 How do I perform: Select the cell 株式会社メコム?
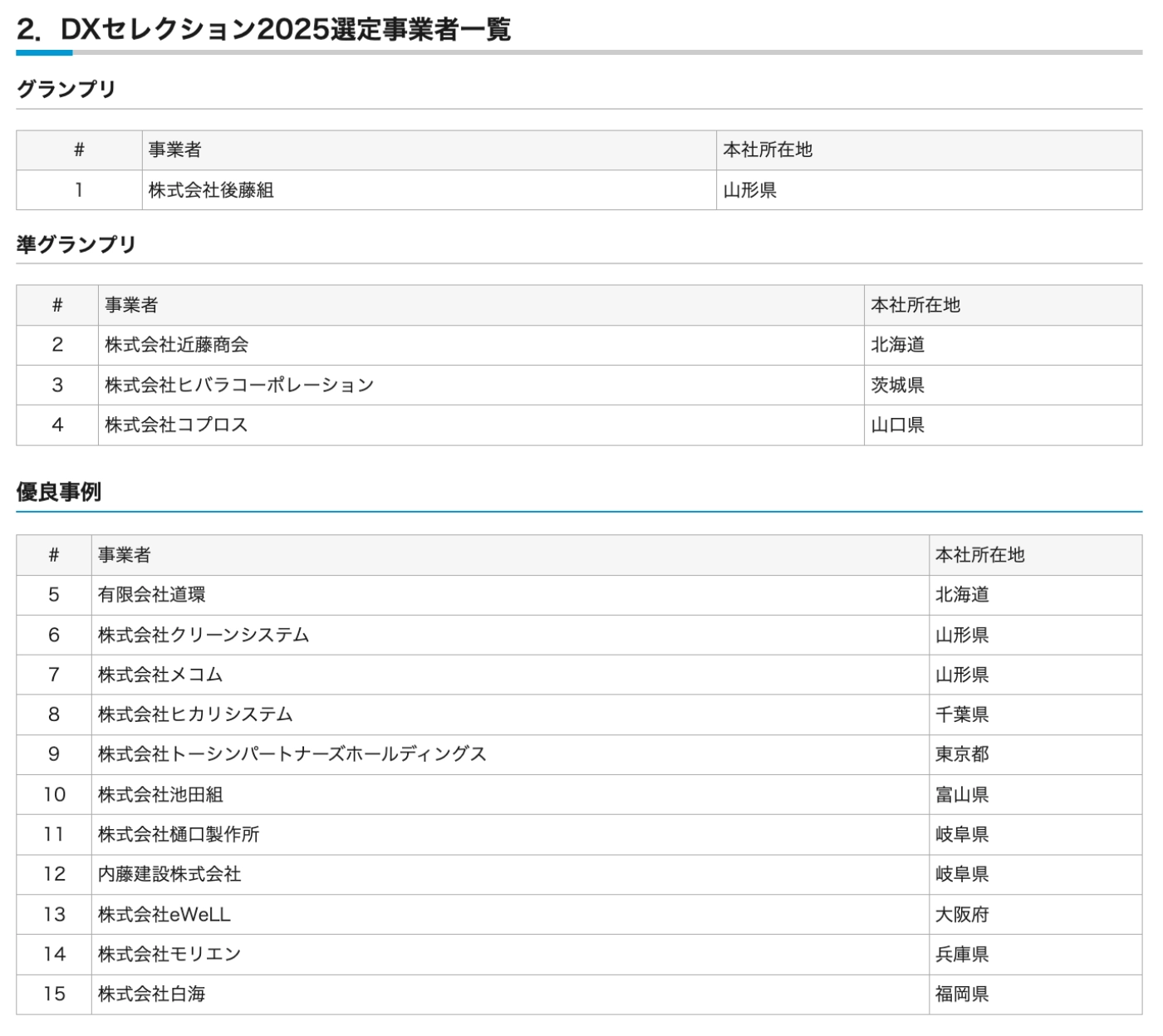point(510,675)
